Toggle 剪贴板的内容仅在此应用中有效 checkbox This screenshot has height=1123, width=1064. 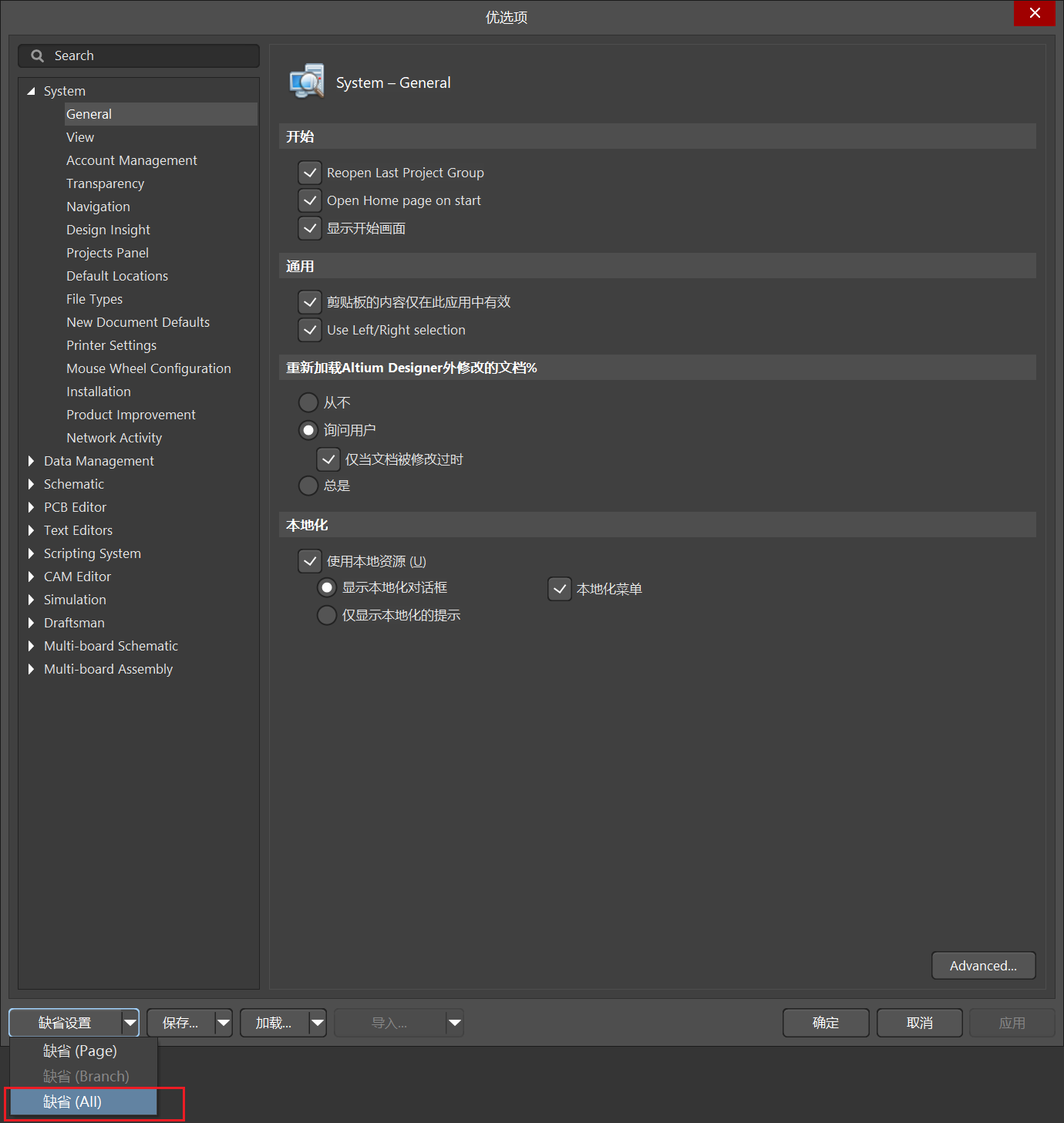click(310, 302)
